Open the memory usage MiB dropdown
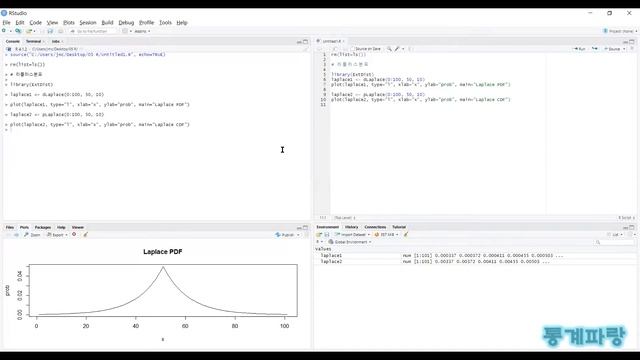 (386, 235)
